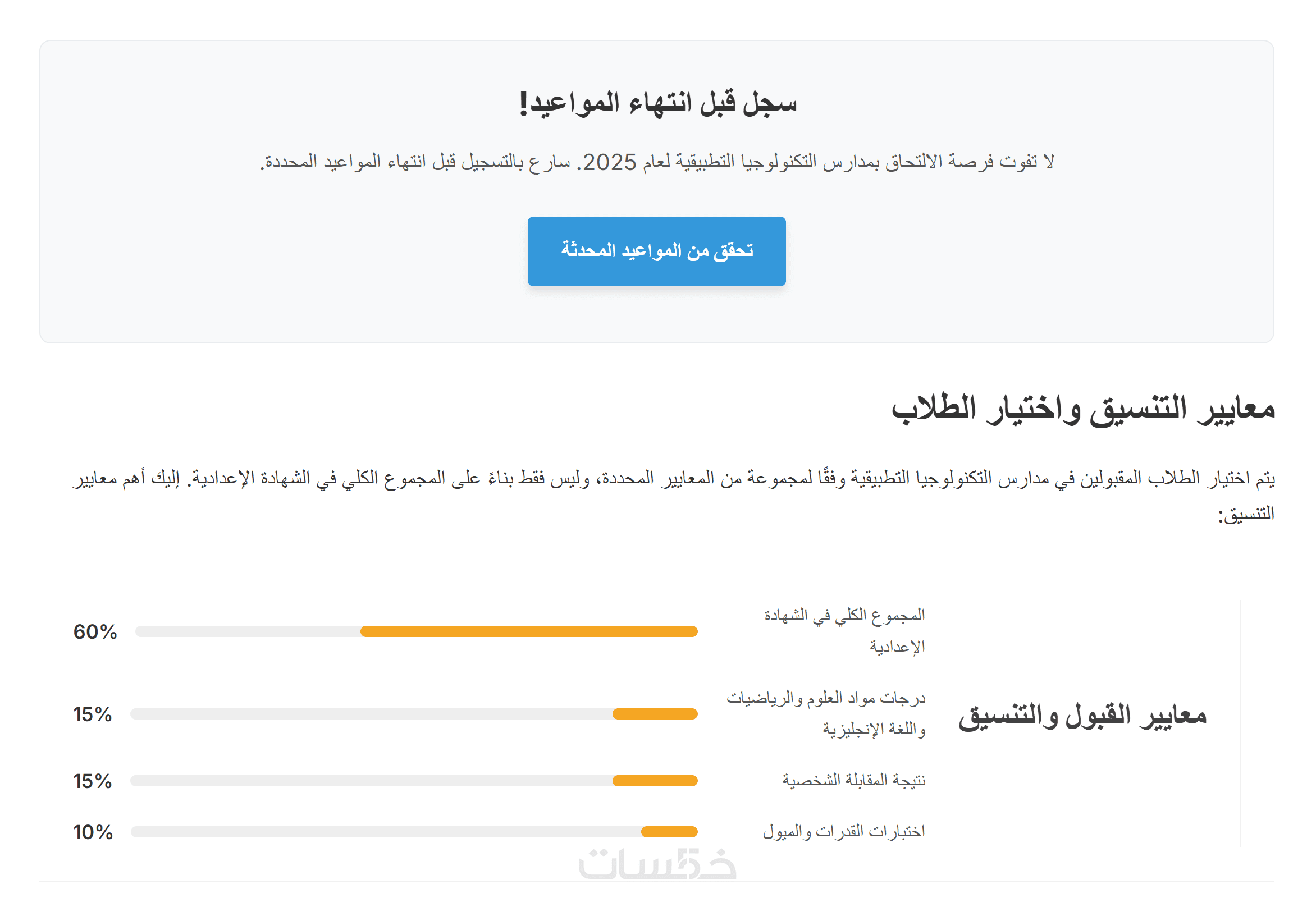Image resolution: width=1316 pixels, height=898 pixels.
Task: Click the grey unfilled part of the 60% bar
Action: 248,631
